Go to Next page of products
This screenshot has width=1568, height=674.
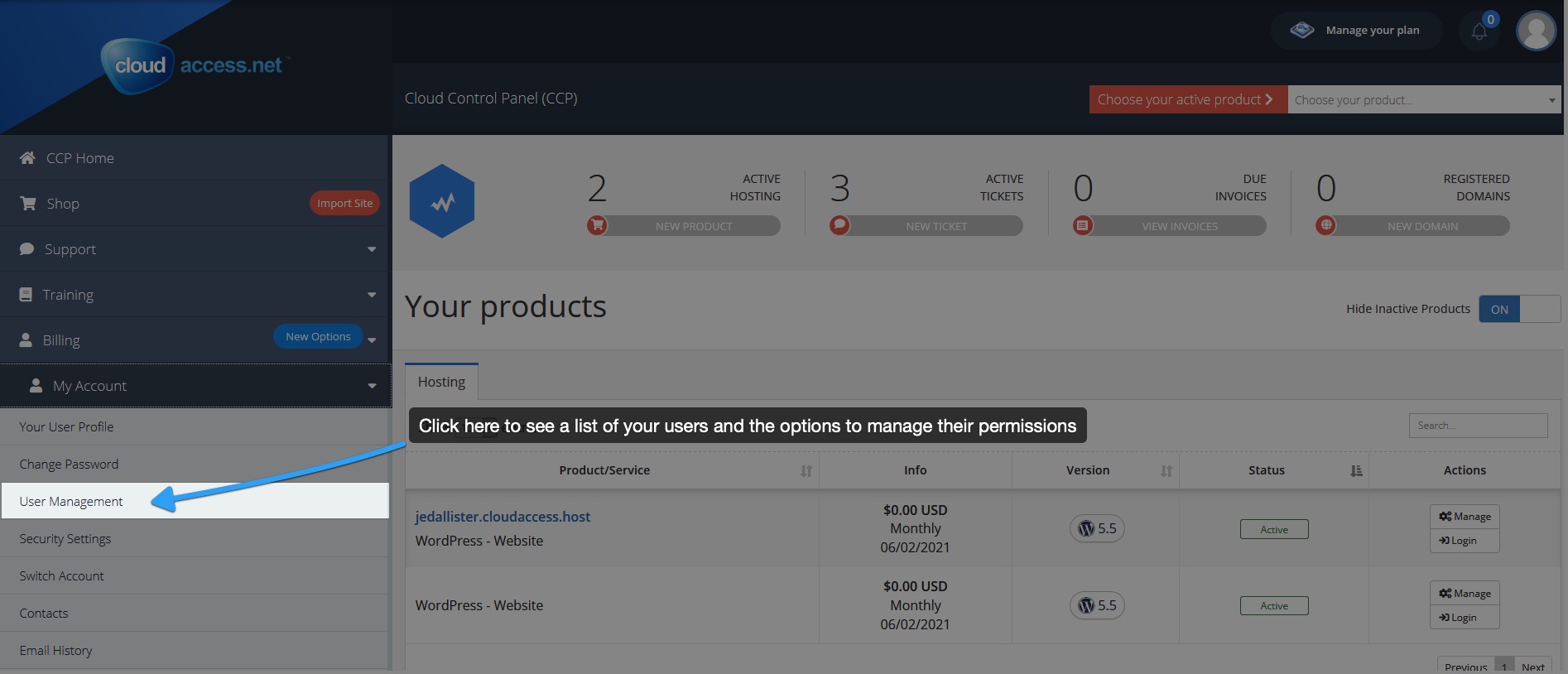[1532, 666]
